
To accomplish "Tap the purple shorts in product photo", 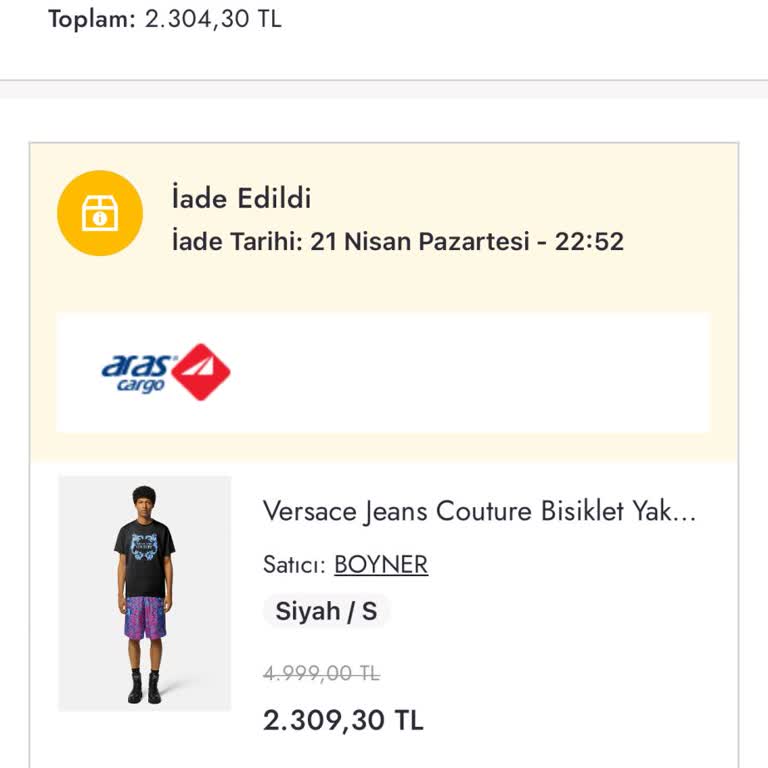I will pyautogui.click(x=145, y=617).
